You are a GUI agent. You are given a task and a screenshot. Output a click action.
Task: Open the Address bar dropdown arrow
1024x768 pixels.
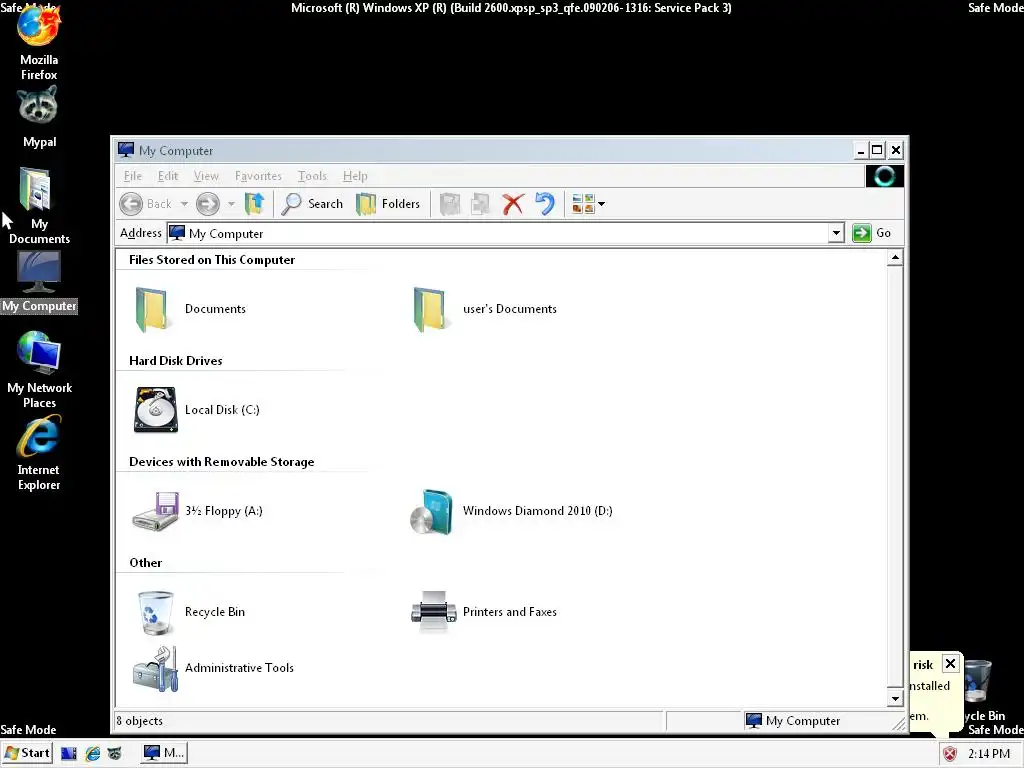point(836,233)
